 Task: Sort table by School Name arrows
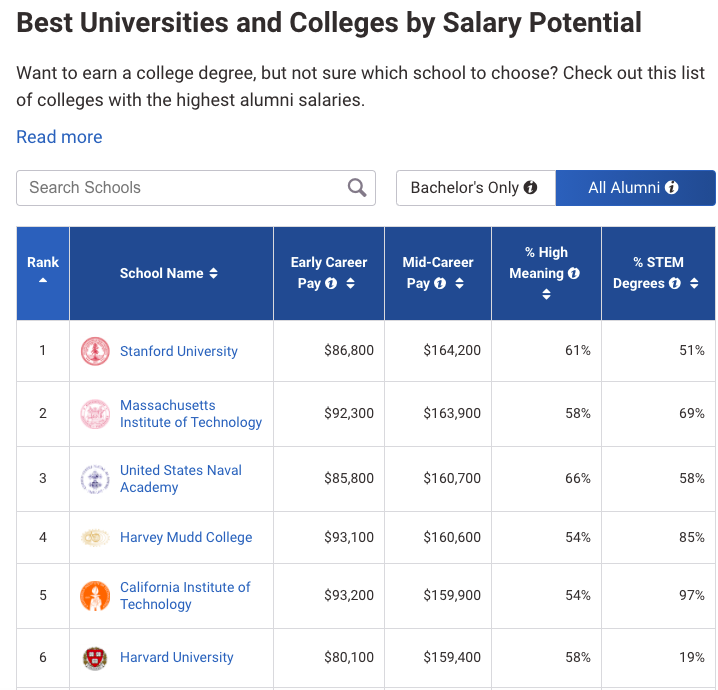[213, 273]
